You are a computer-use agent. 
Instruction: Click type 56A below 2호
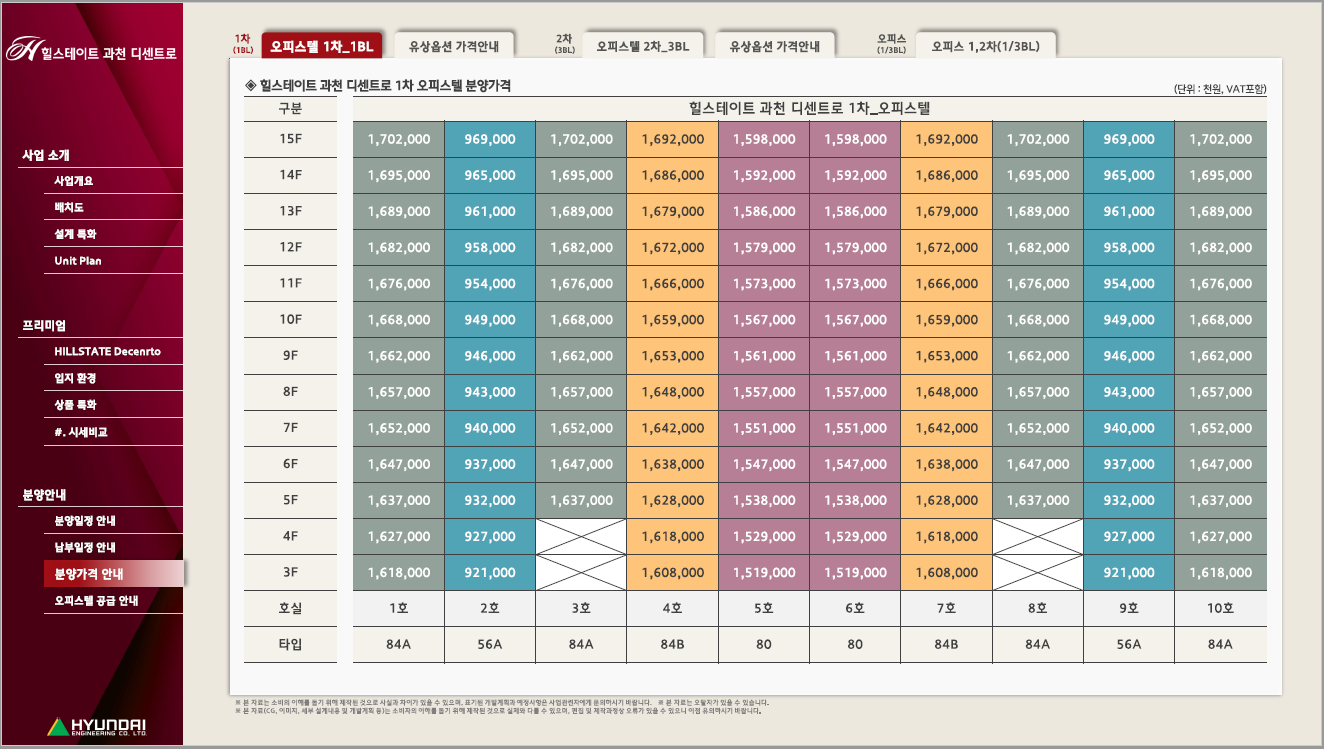coord(490,644)
